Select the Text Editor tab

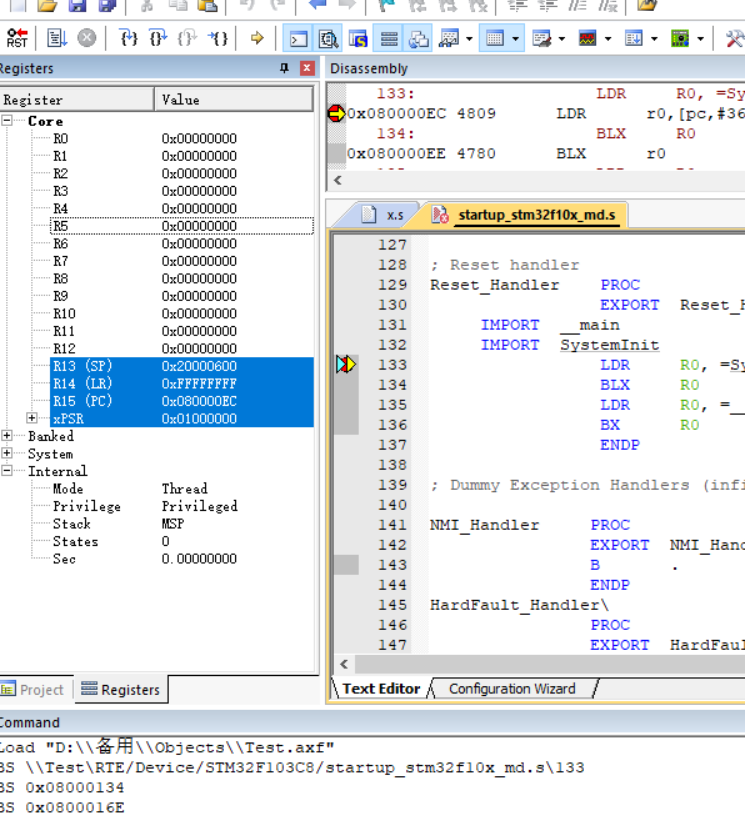click(x=381, y=689)
